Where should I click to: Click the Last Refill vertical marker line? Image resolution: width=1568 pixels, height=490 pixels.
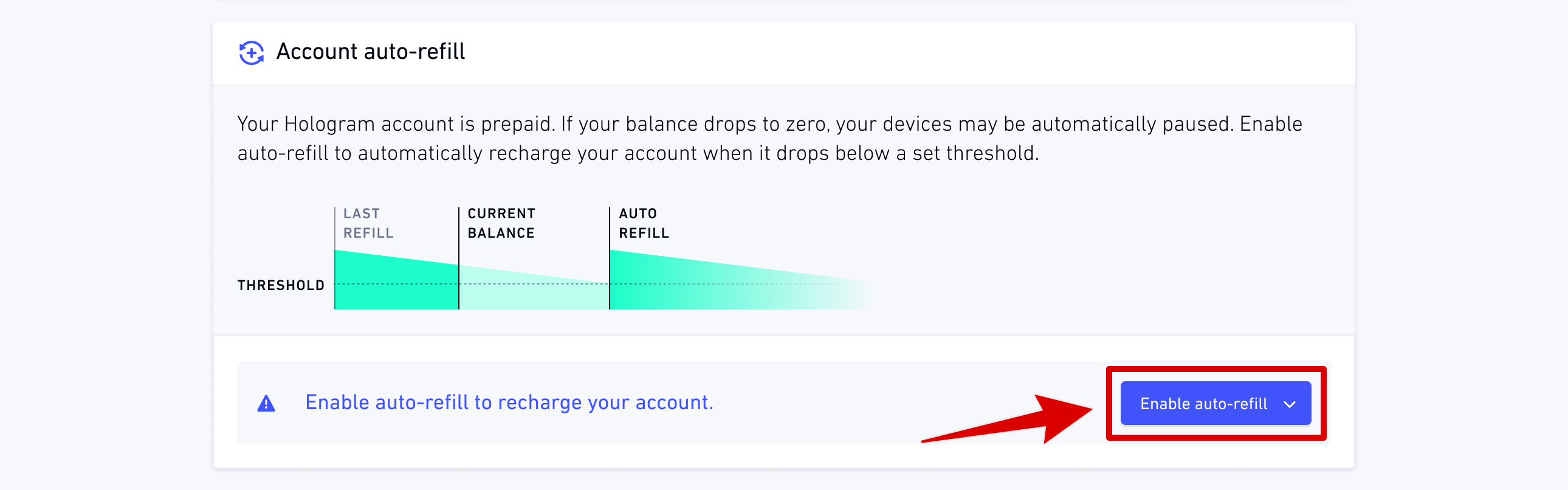(x=335, y=258)
